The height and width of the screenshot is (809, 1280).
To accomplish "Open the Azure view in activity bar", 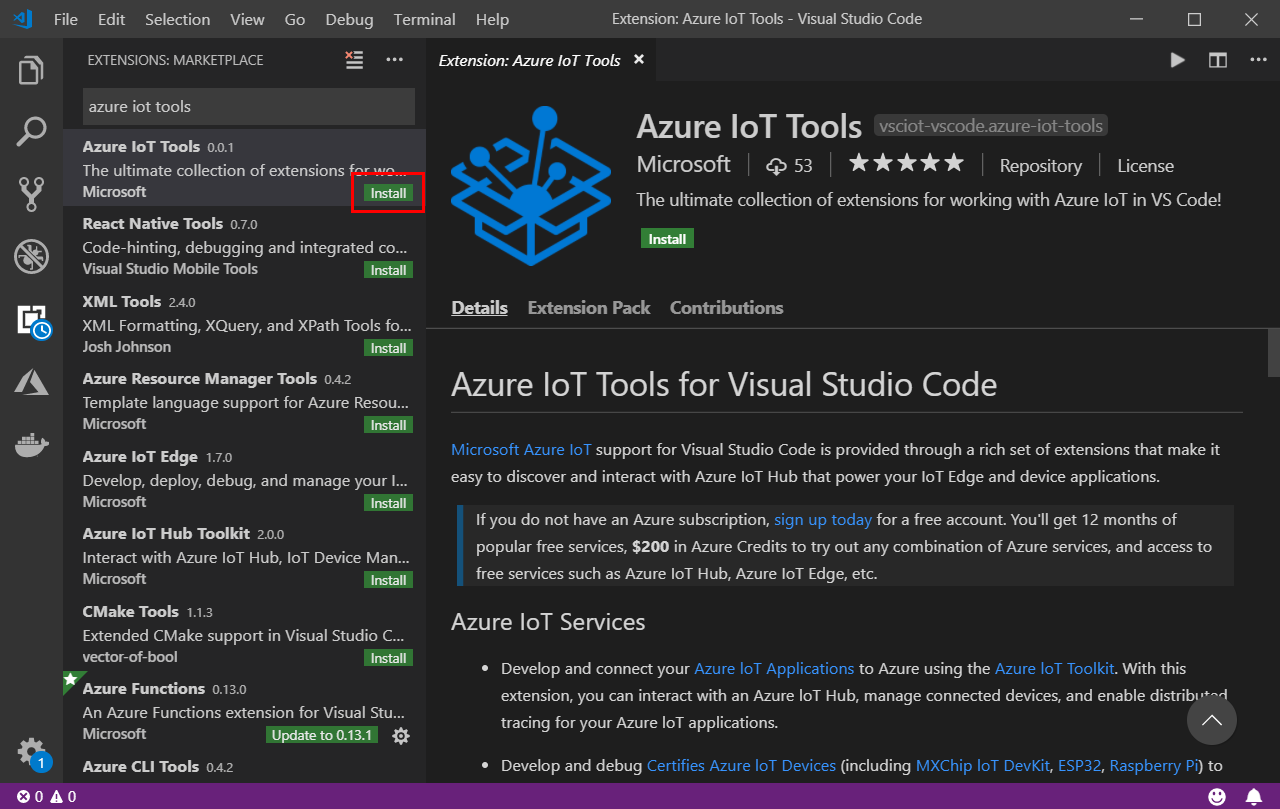I will (x=31, y=381).
